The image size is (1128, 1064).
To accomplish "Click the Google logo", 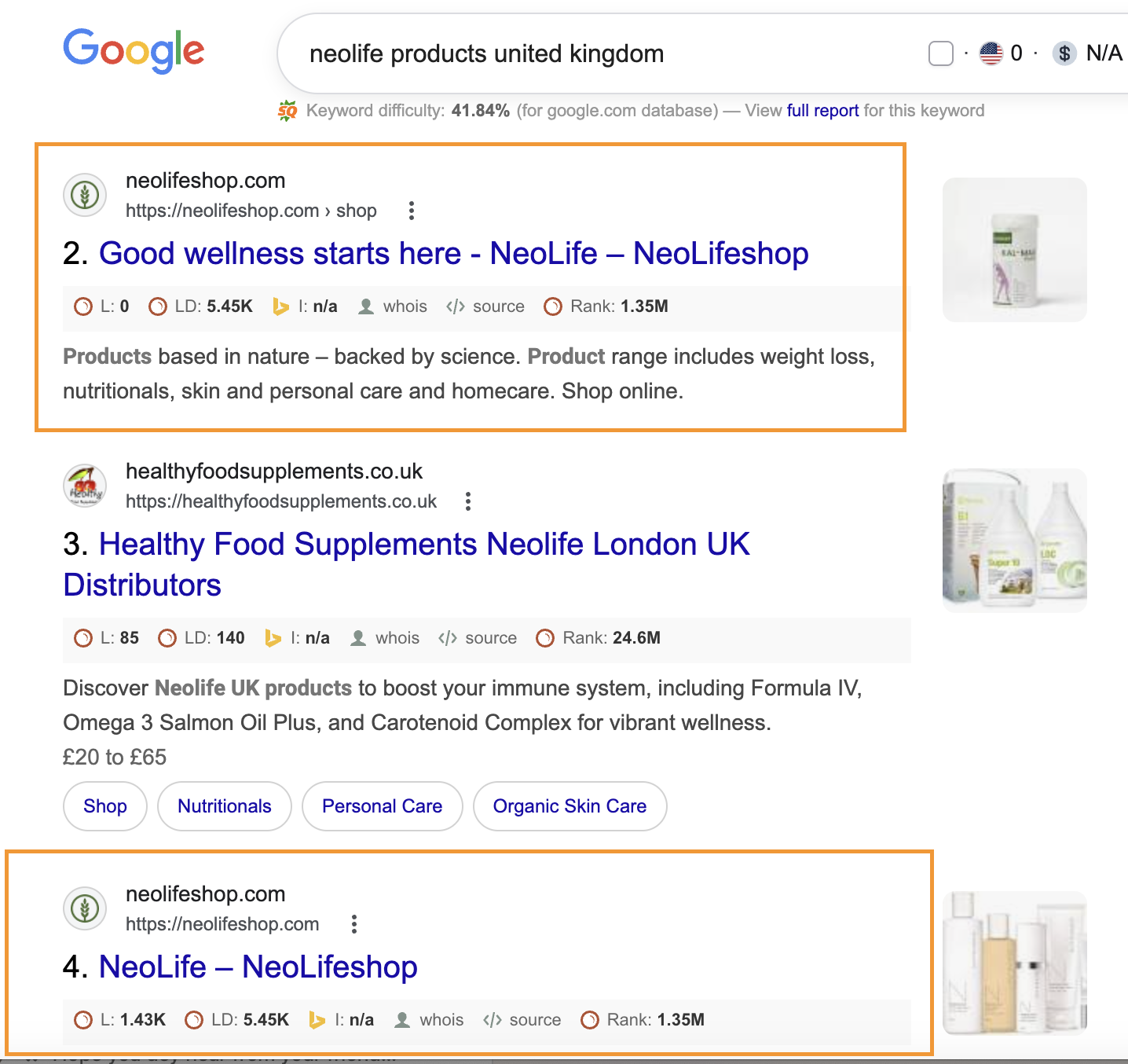I will pos(134,50).
